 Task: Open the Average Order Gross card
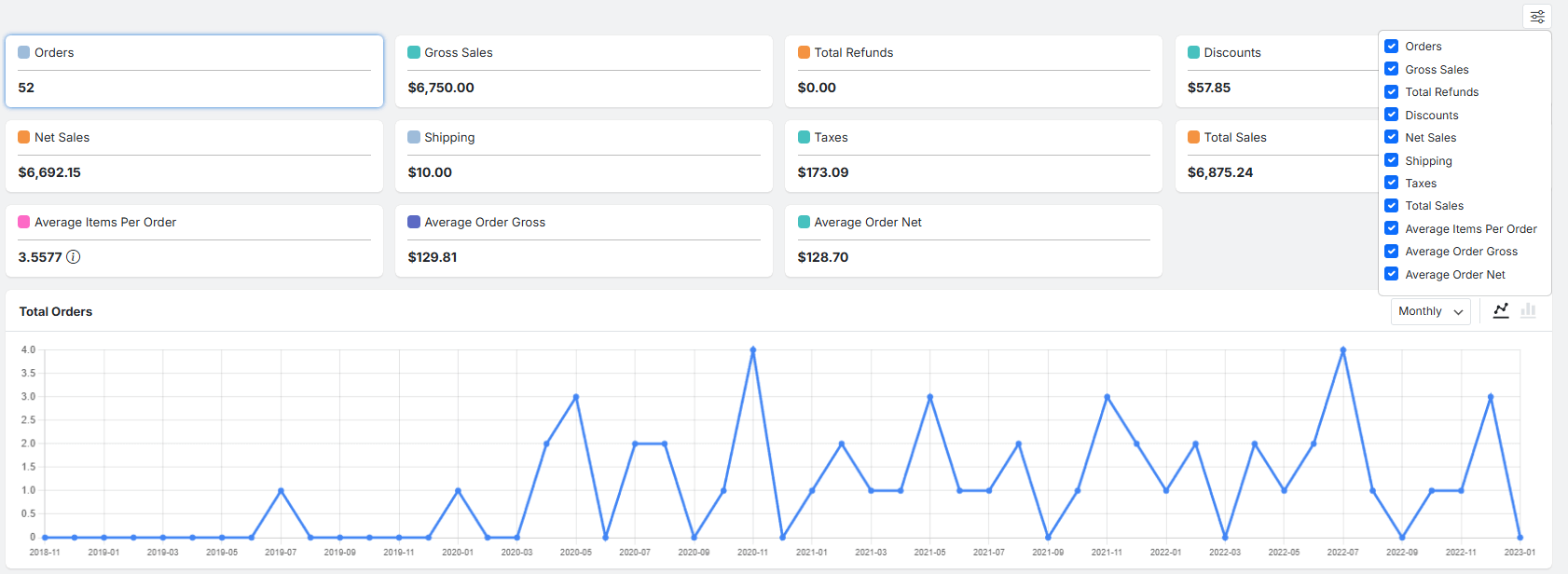pos(584,240)
